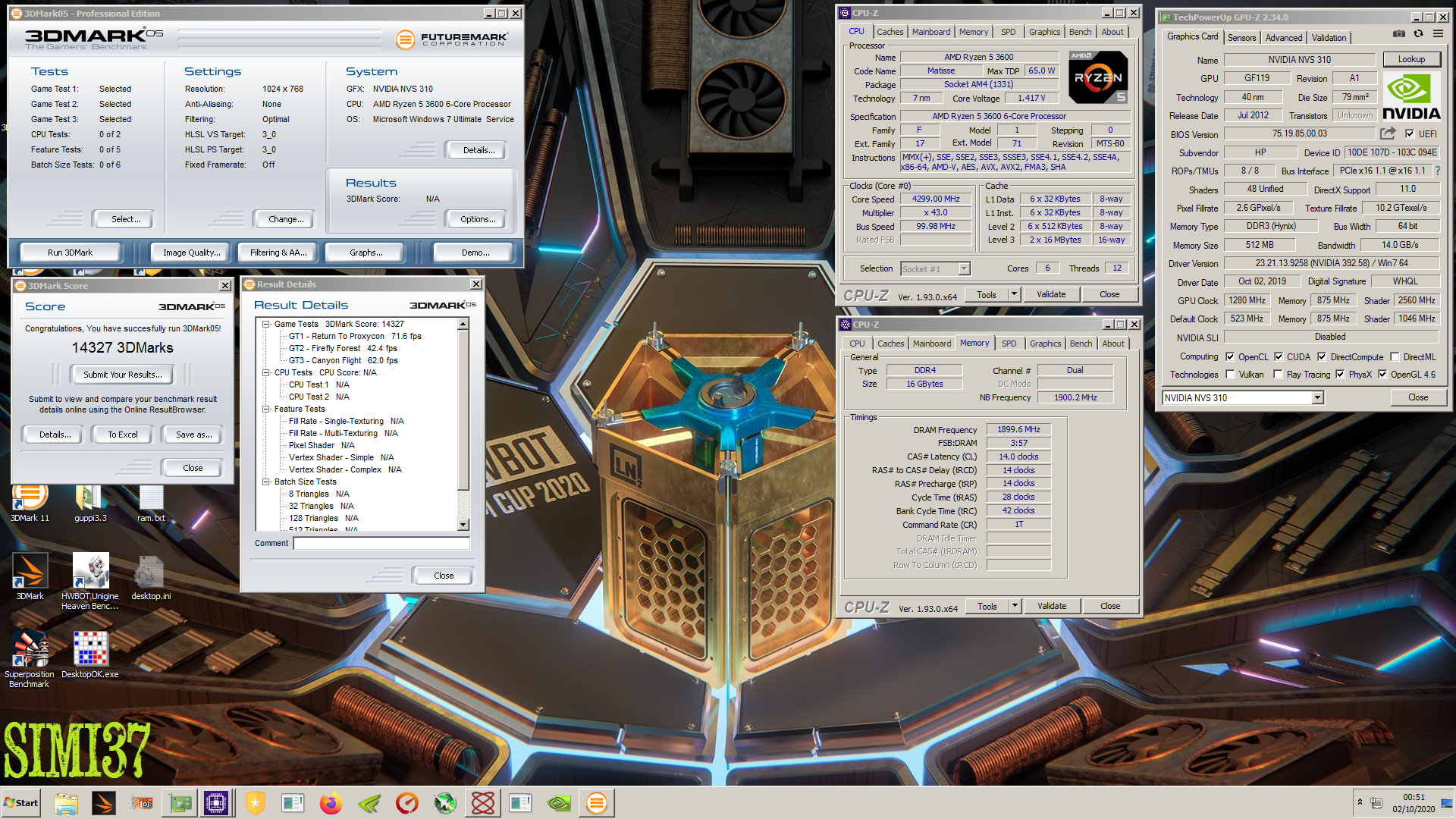Click the Result Details scroll down arrow
The image size is (1456, 819).
[x=463, y=525]
